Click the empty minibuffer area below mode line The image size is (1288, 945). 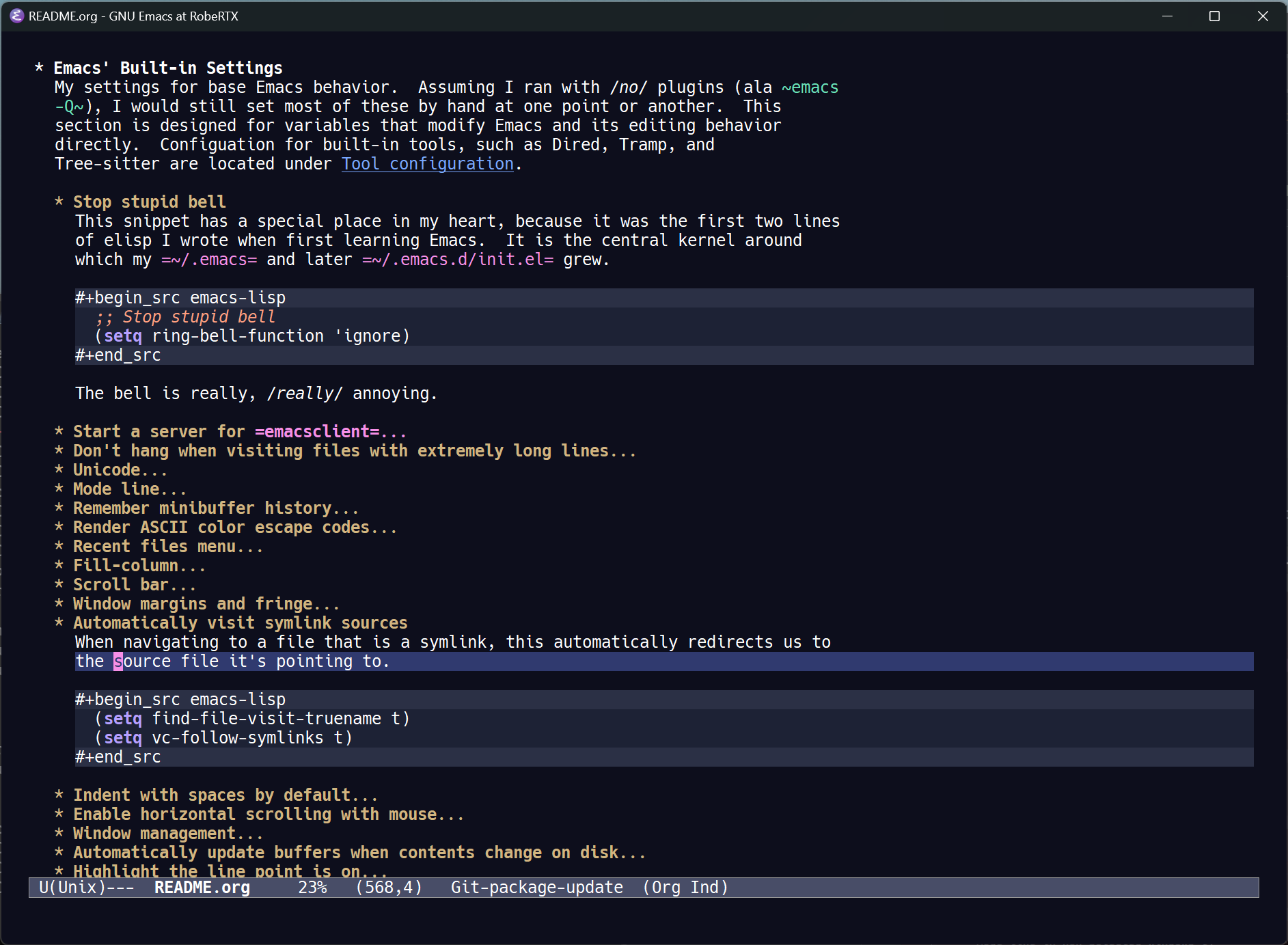click(644, 917)
